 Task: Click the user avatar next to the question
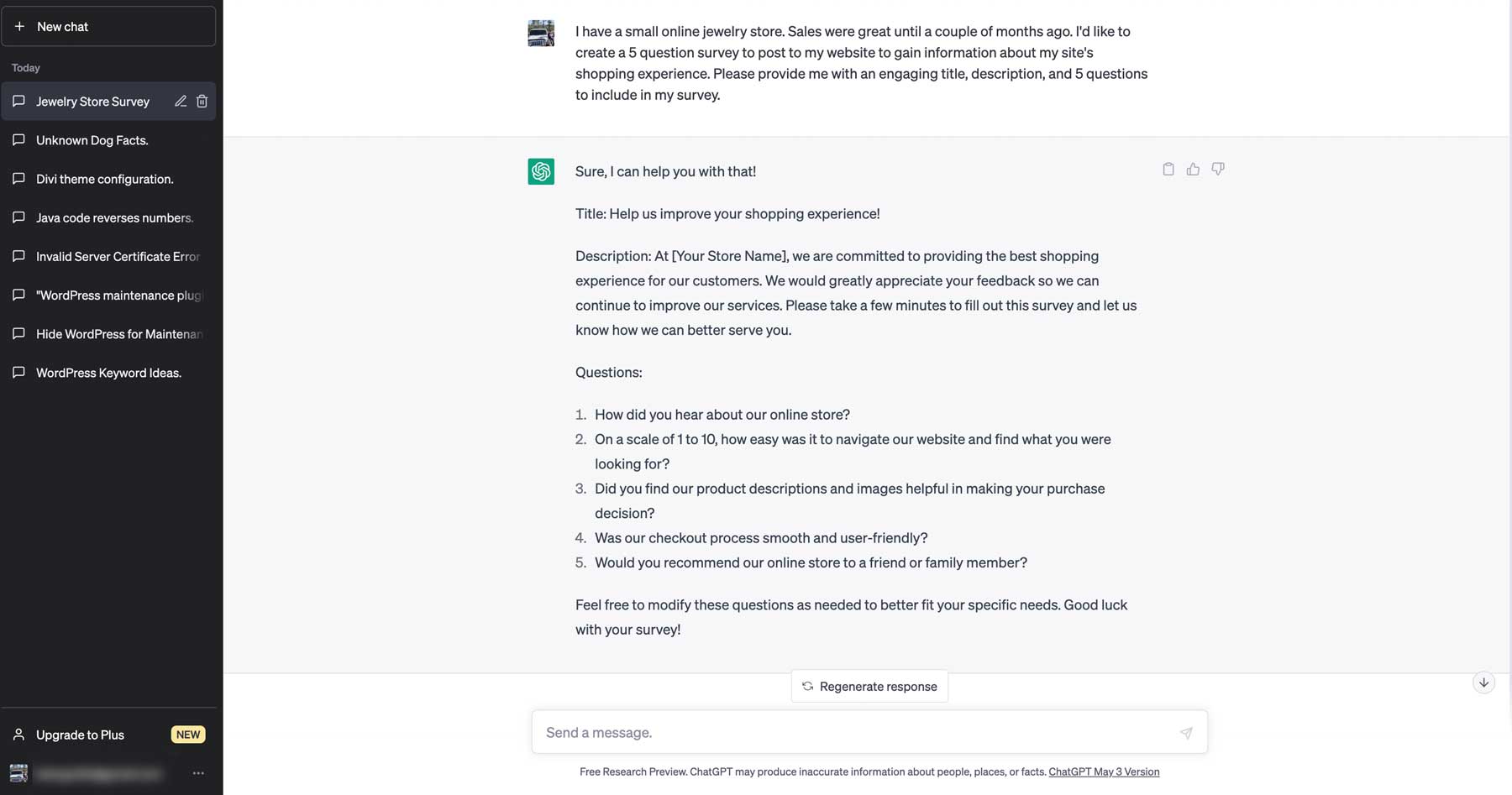pos(541,33)
